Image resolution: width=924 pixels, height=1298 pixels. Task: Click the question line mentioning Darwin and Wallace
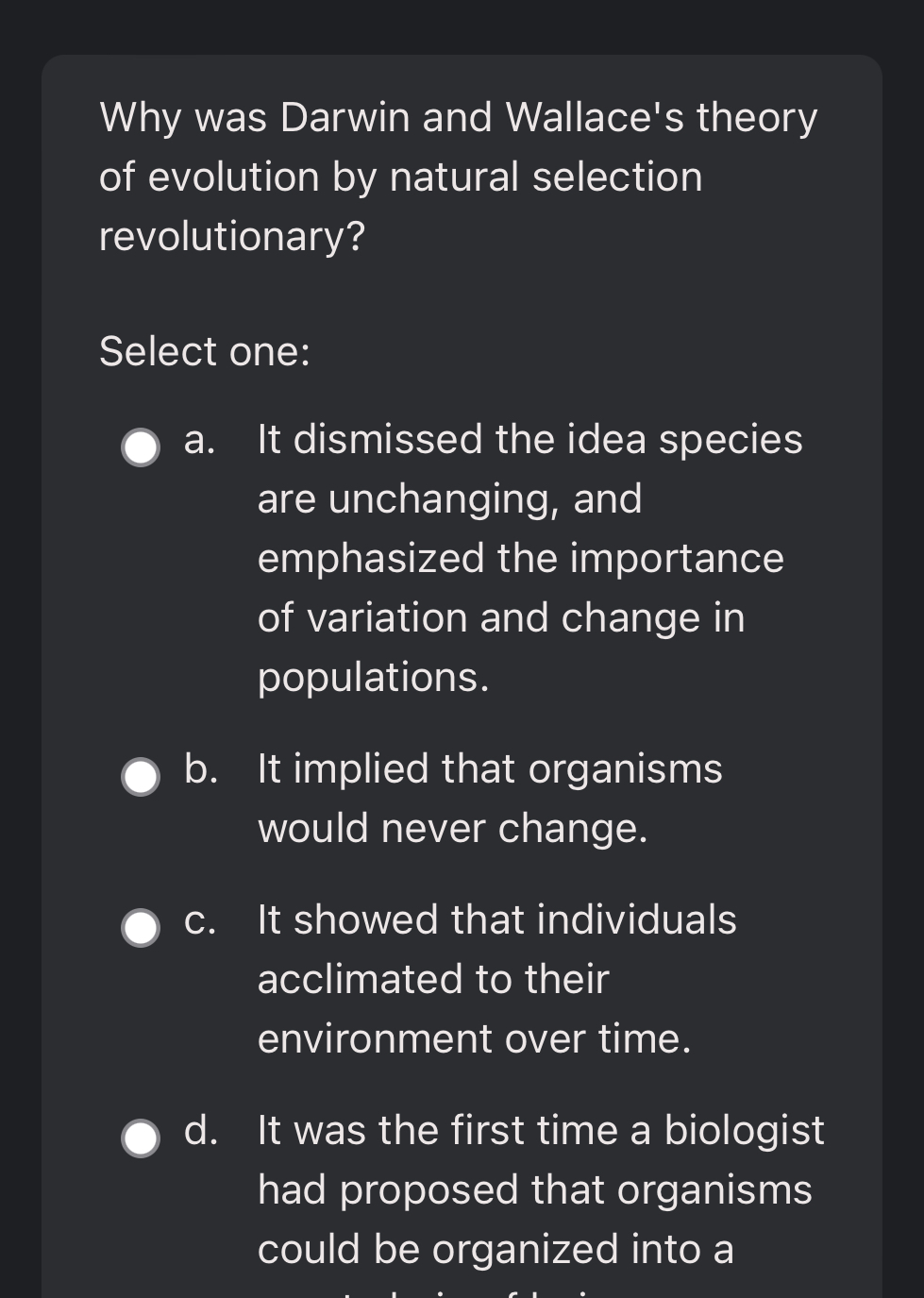point(459,118)
